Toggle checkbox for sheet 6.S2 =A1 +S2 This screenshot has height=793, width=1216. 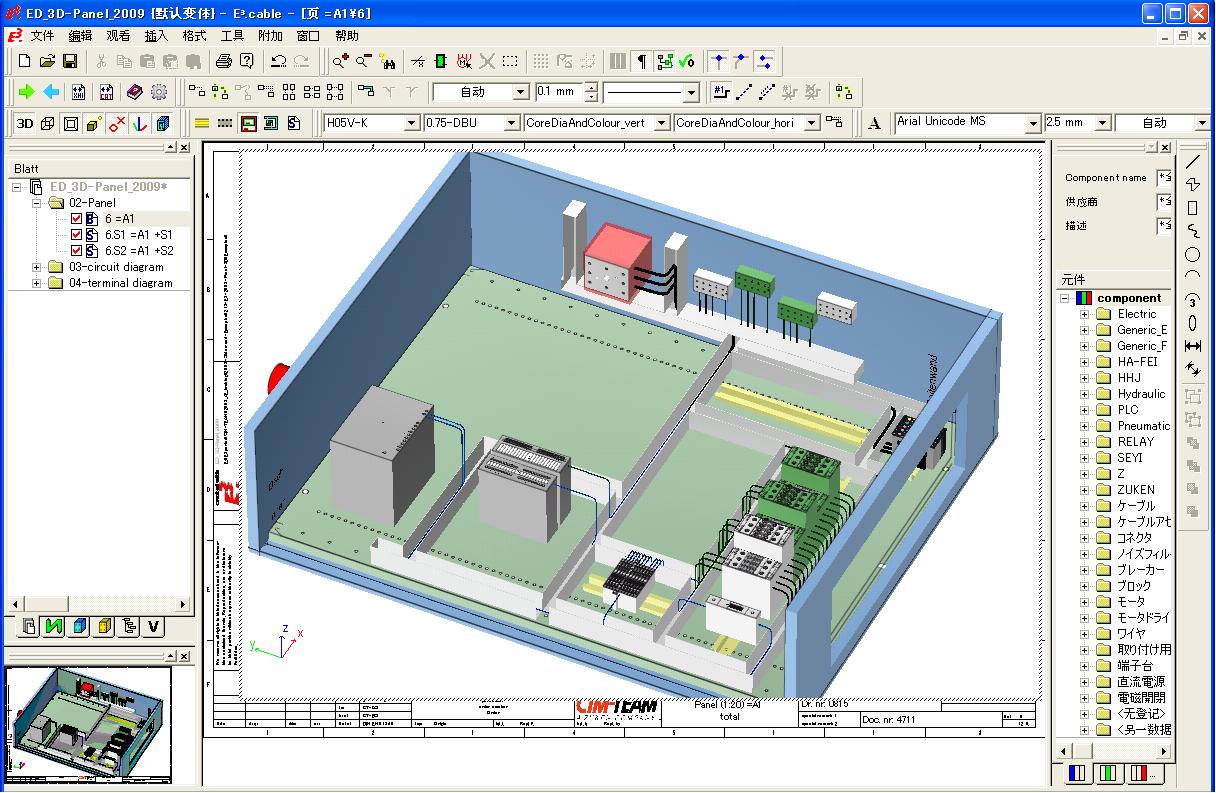[77, 250]
